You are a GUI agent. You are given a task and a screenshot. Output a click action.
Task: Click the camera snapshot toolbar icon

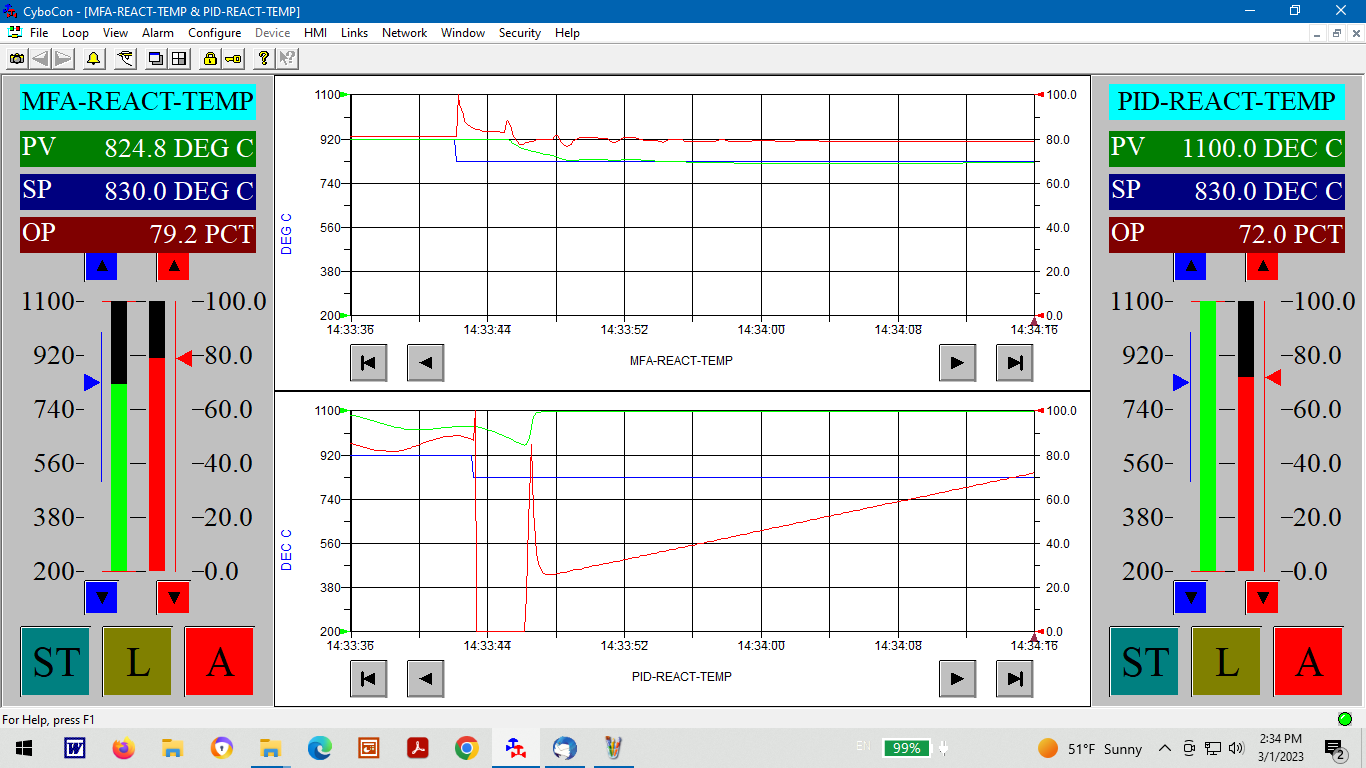pos(17,59)
